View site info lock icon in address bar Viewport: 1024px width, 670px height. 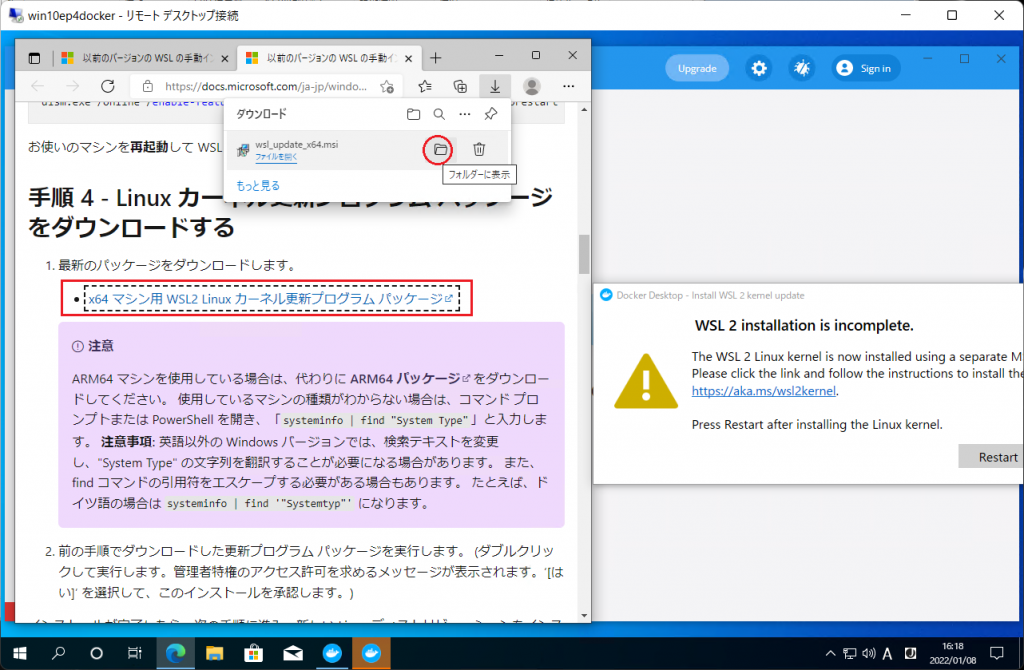pos(148,86)
